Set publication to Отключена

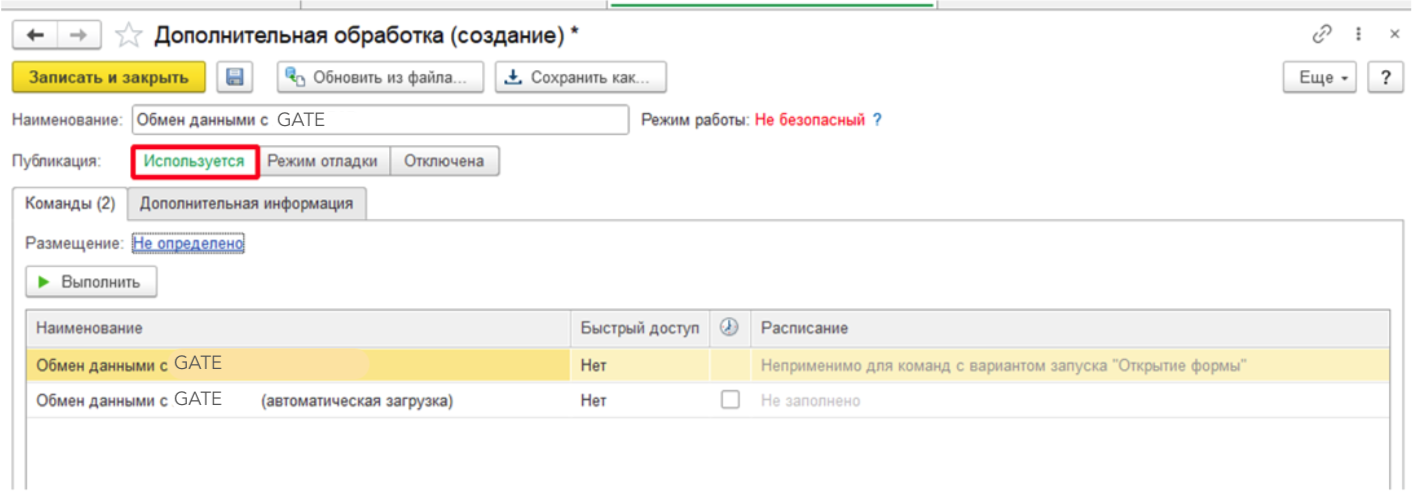[443, 161]
